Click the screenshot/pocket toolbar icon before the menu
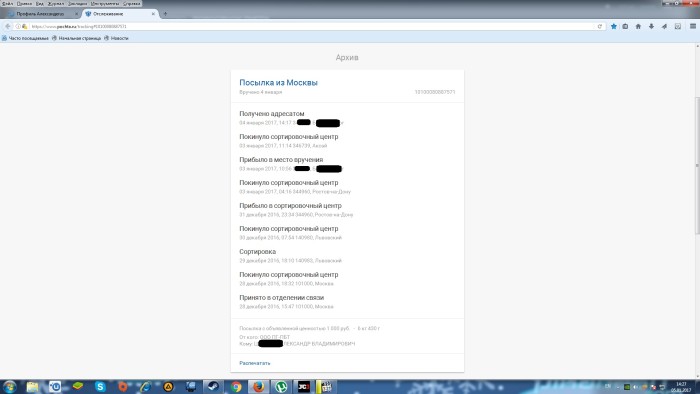700x394 pixels. (678, 26)
